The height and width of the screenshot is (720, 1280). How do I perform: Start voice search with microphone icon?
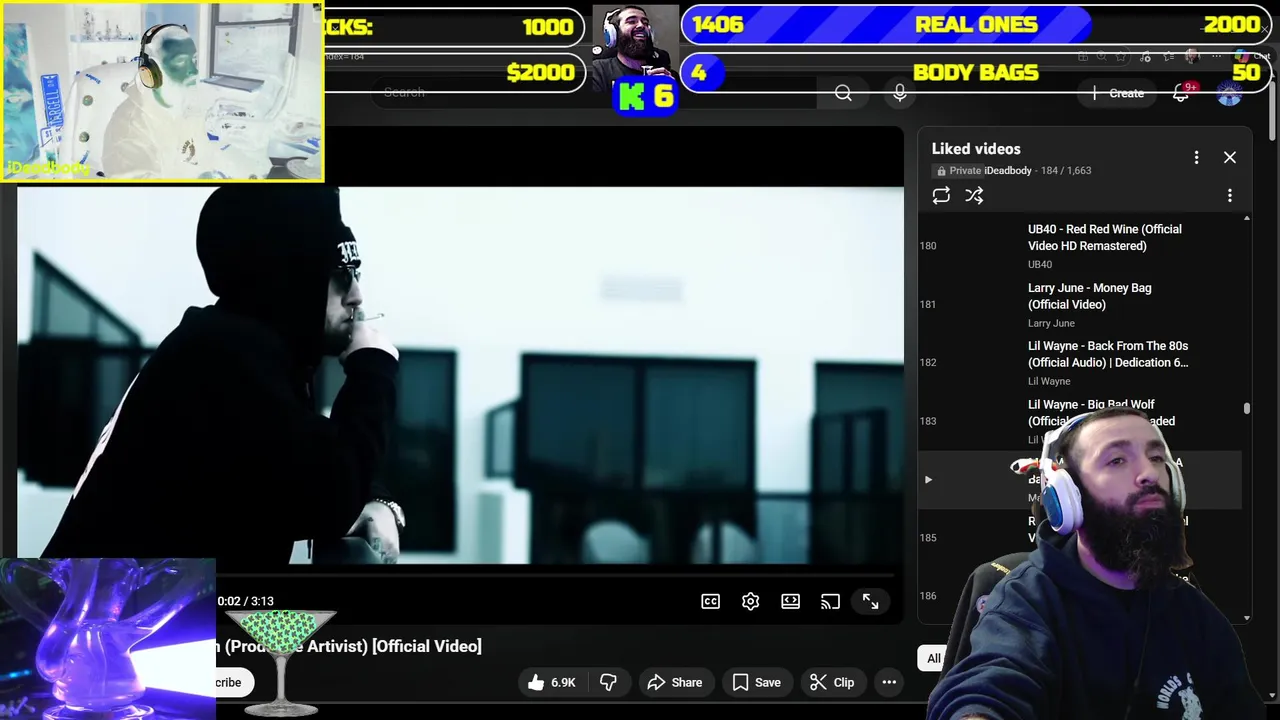pos(900,93)
